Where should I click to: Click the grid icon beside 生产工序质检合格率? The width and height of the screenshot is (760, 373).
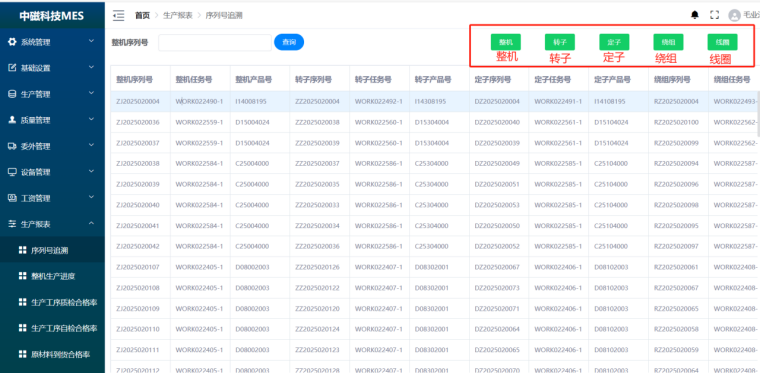tap(22, 302)
